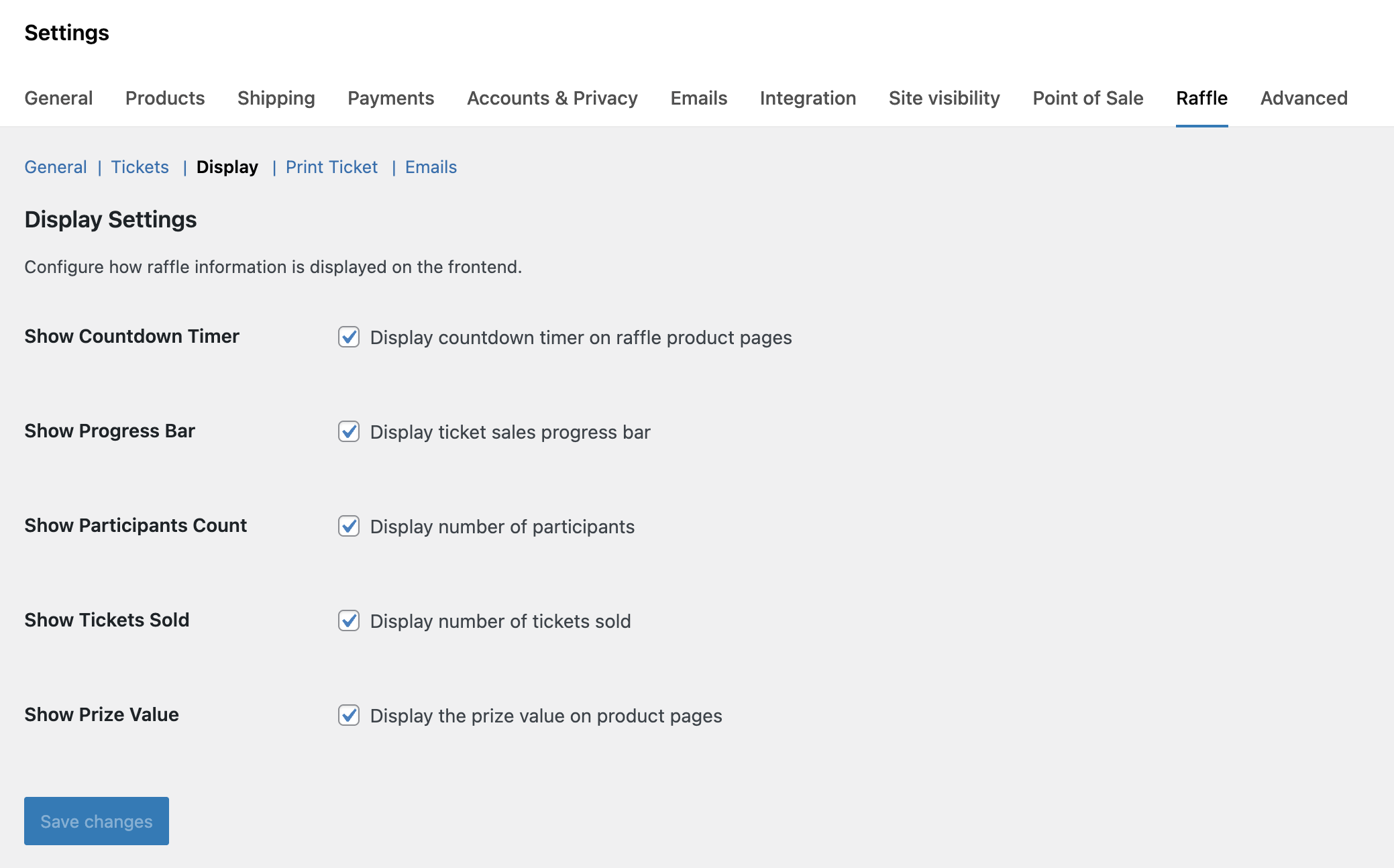
Task: Go to Accounts & Privacy settings
Action: click(x=552, y=98)
